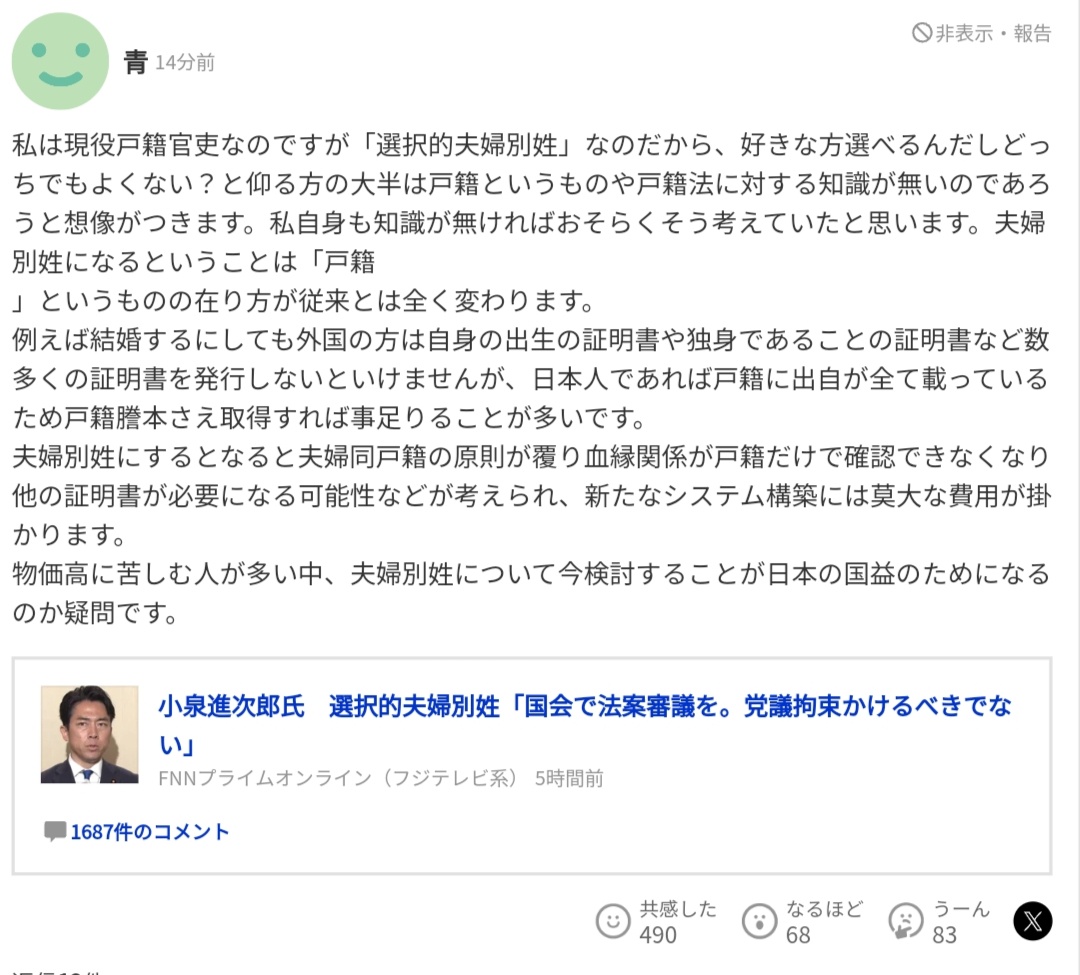View the 1687件のコメント link
The width and height of the screenshot is (1080, 975).
pyautogui.click(x=150, y=832)
